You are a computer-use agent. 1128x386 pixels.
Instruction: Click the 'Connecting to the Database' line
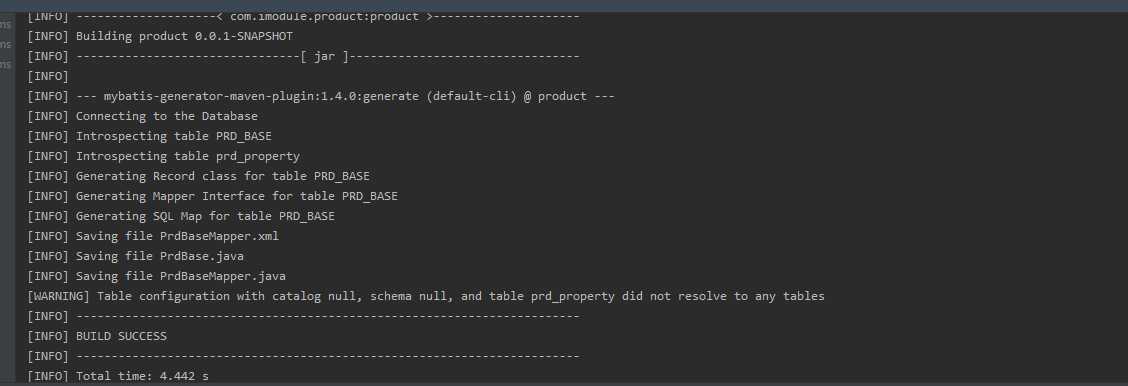142,116
